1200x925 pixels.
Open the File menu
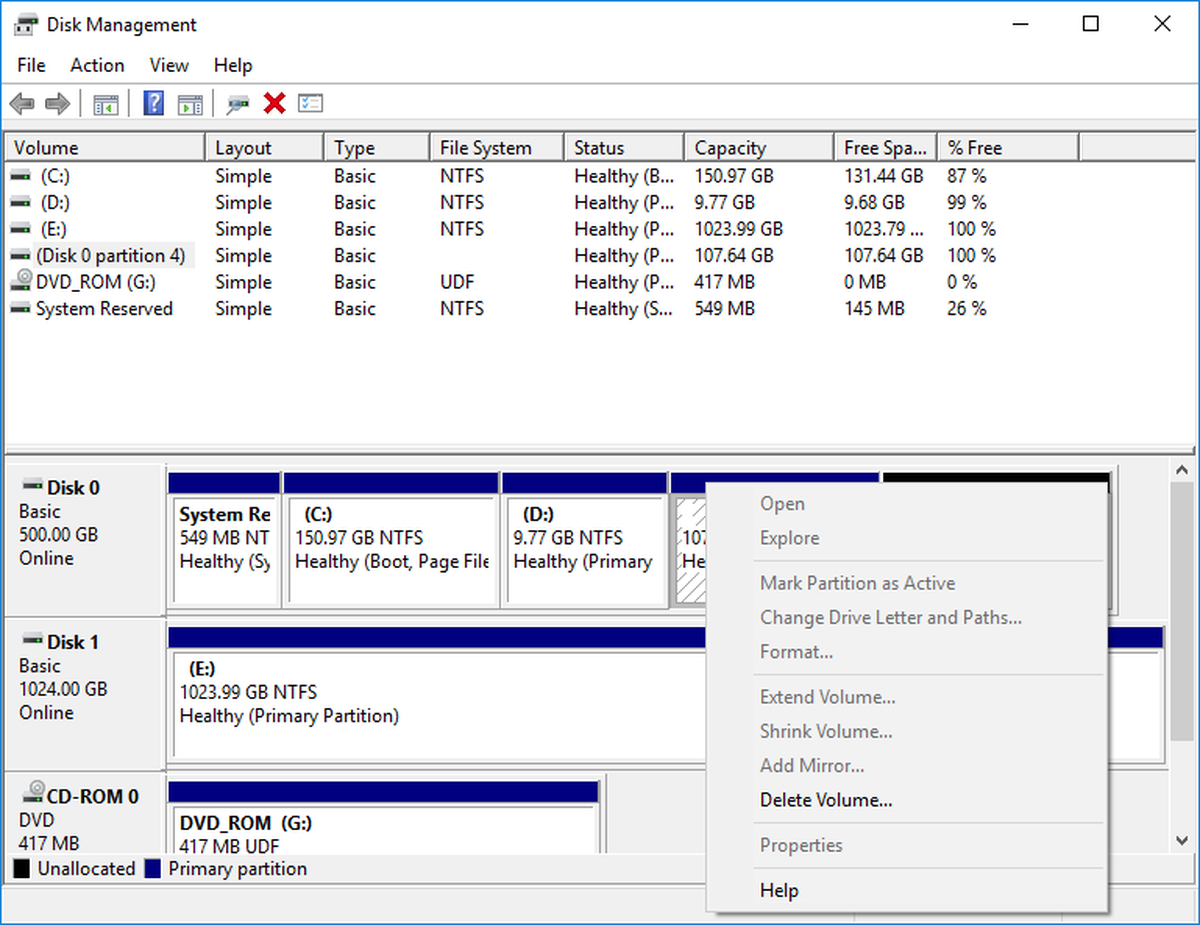pyautogui.click(x=31, y=65)
